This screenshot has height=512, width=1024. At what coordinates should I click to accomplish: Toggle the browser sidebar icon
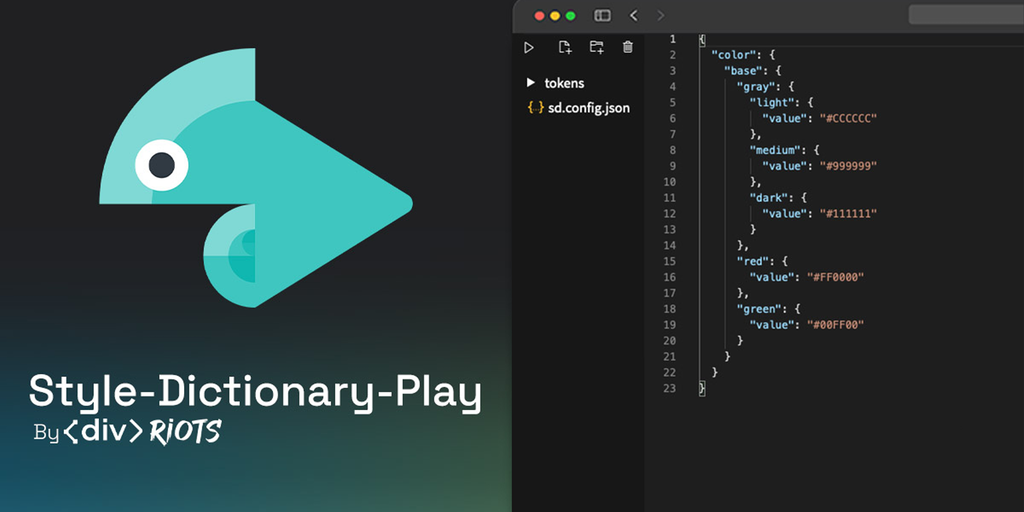pyautogui.click(x=602, y=16)
